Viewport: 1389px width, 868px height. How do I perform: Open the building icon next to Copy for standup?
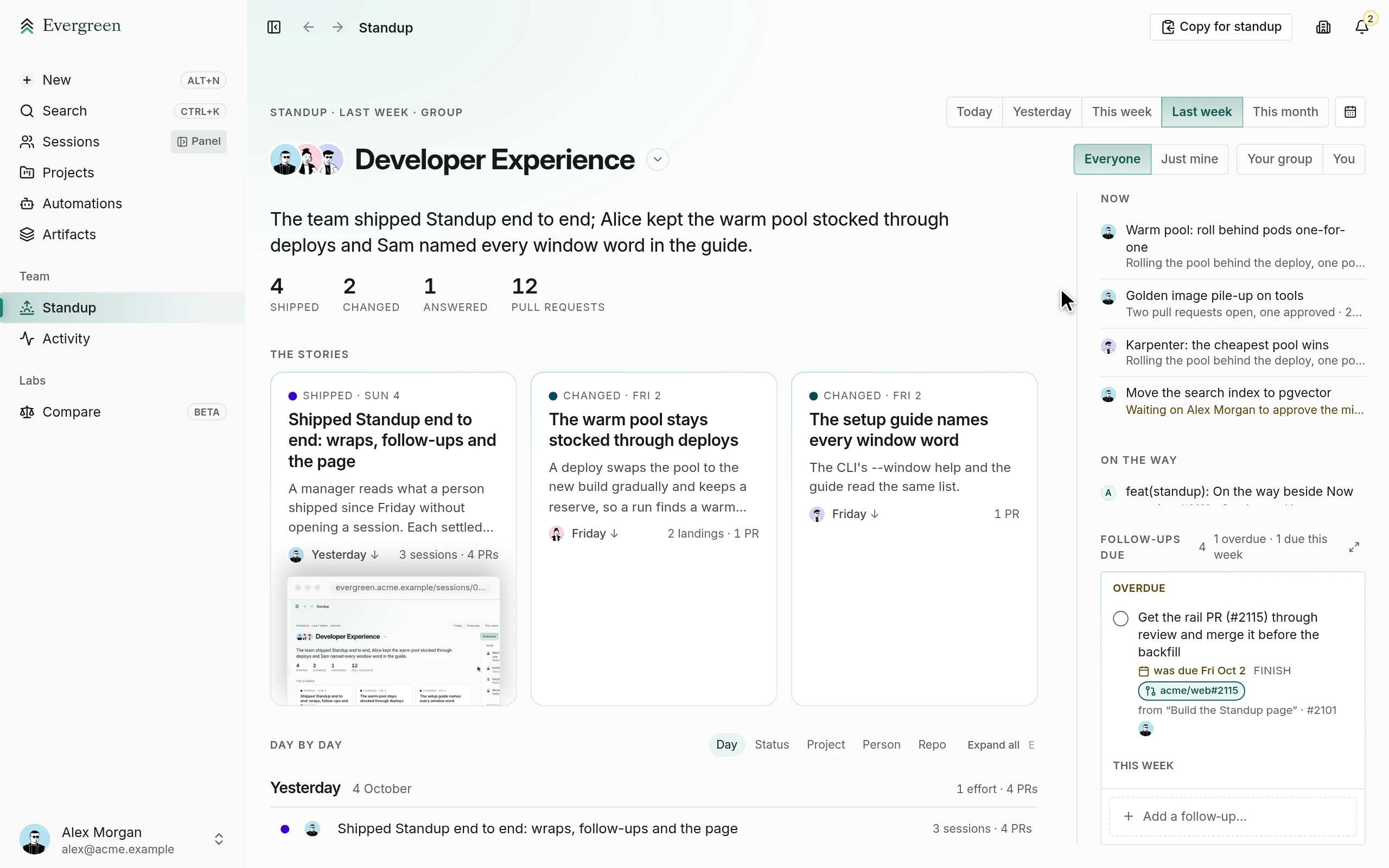[x=1323, y=27]
